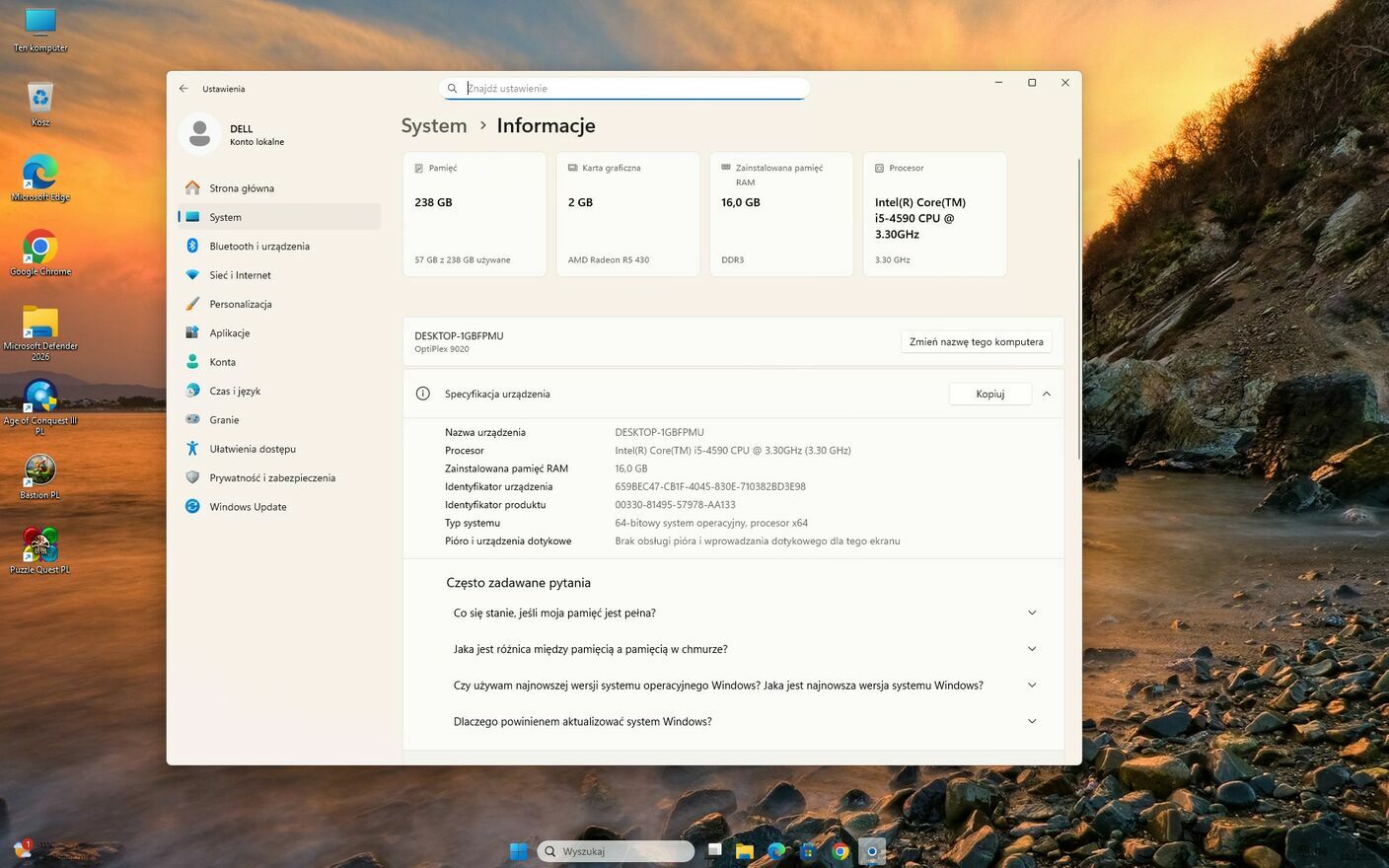Open Bluetooth i urządzenia settings
This screenshot has height=868, width=1389.
pyautogui.click(x=258, y=247)
